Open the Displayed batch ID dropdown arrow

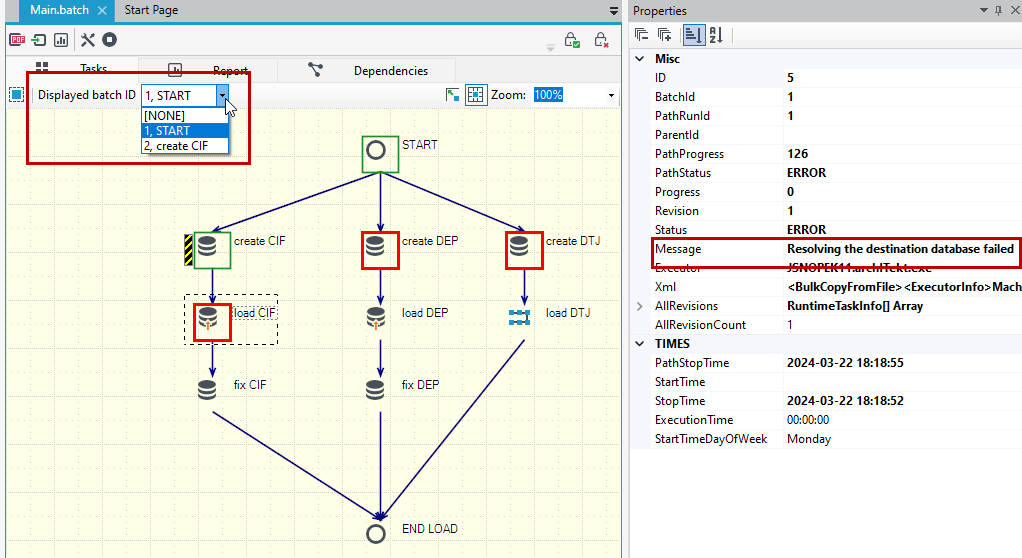pyautogui.click(x=222, y=96)
